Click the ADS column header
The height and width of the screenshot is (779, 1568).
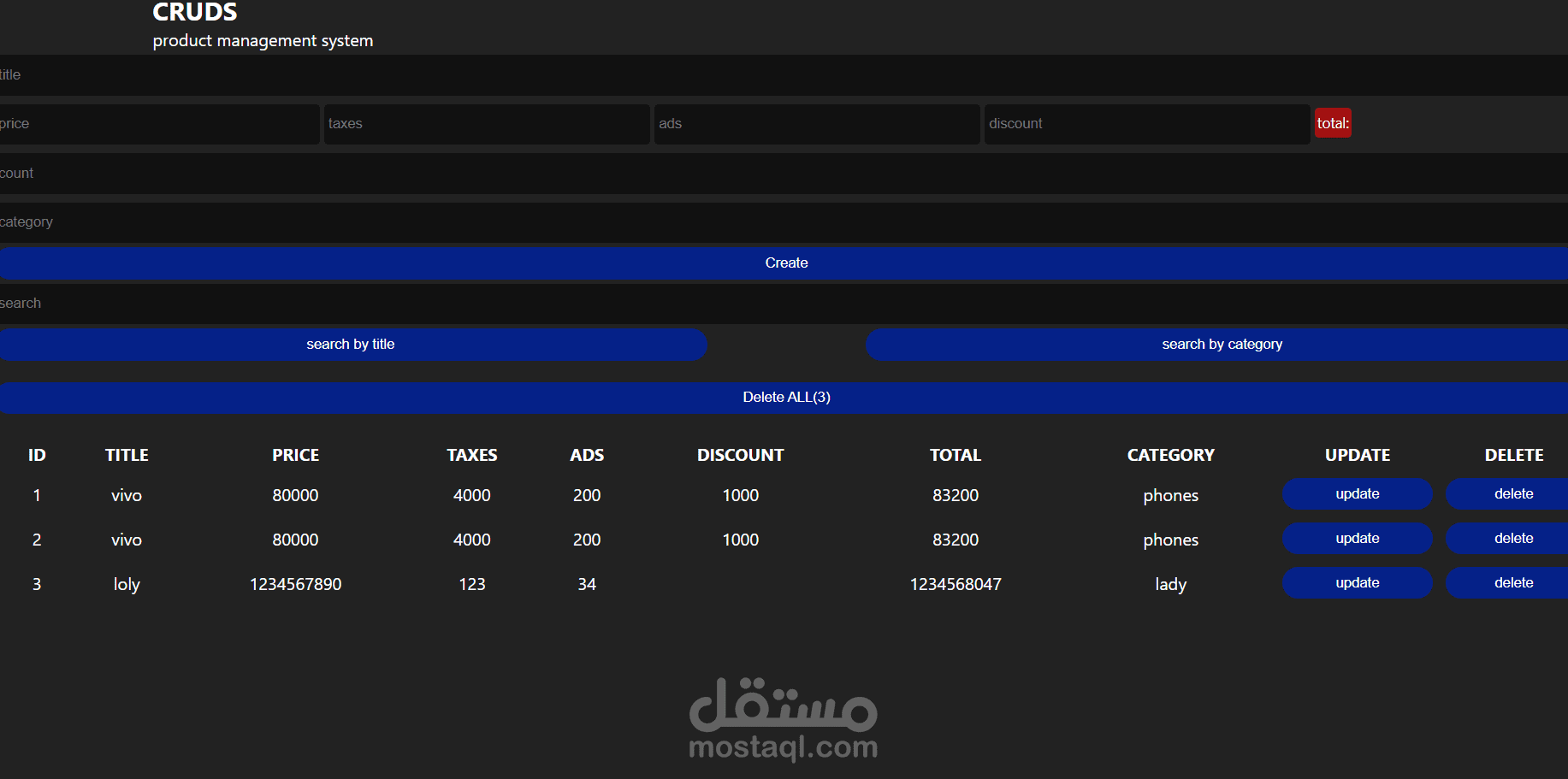(x=587, y=455)
